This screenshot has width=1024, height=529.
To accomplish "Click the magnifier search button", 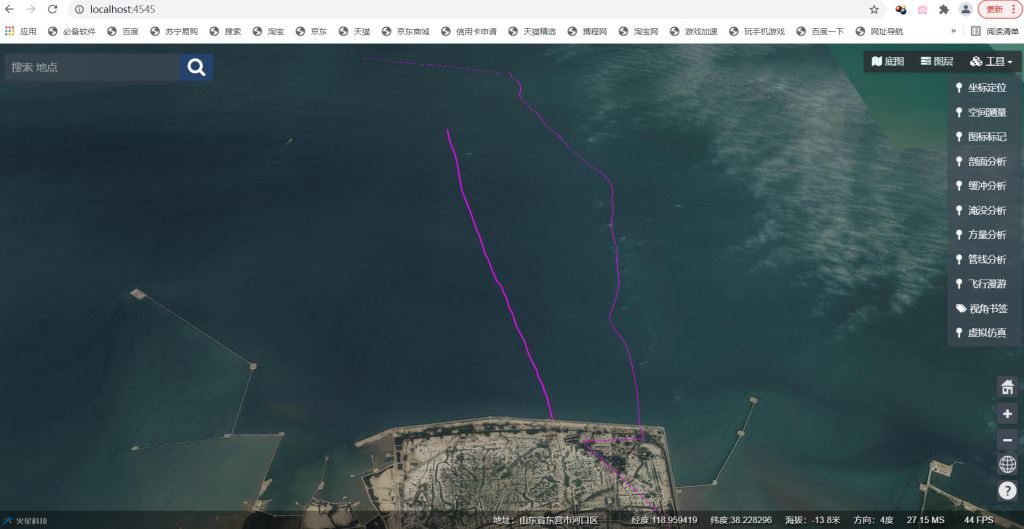I will tap(197, 67).
